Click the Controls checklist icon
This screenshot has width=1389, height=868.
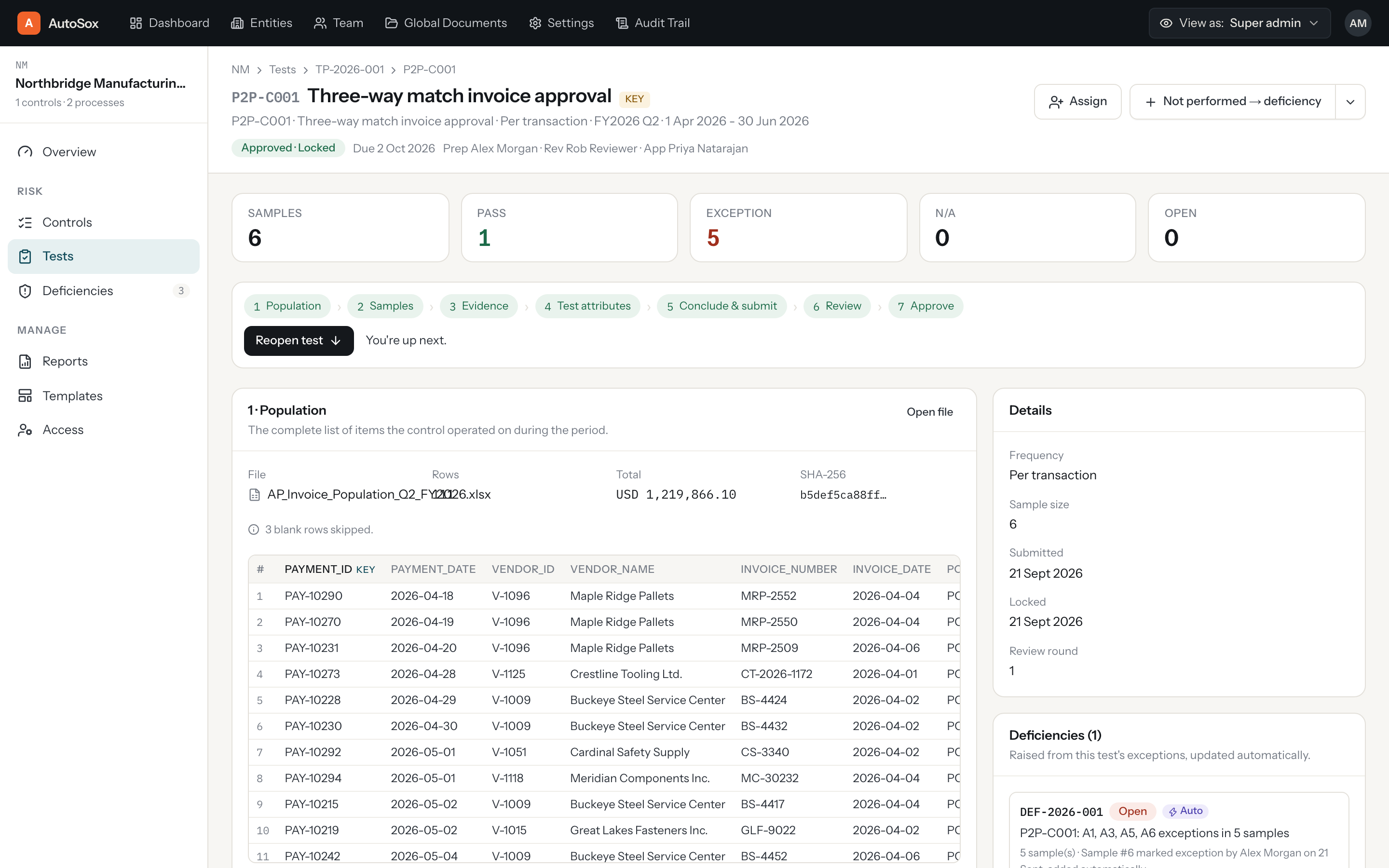[25, 222]
